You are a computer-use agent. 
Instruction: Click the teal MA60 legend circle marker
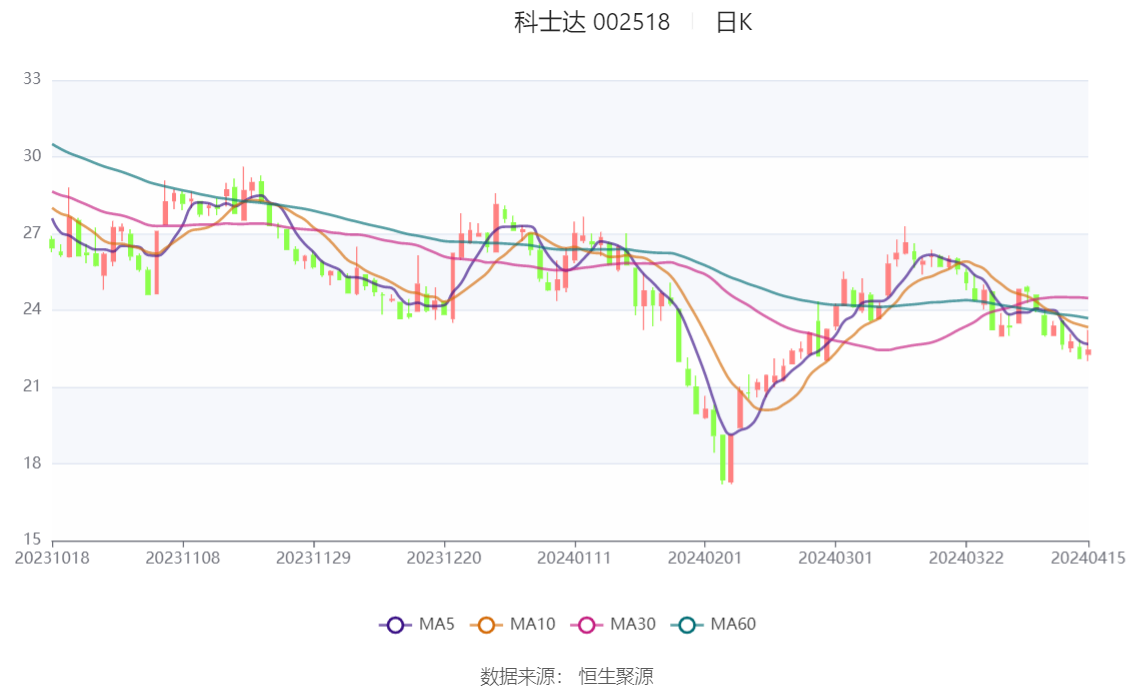[688, 625]
